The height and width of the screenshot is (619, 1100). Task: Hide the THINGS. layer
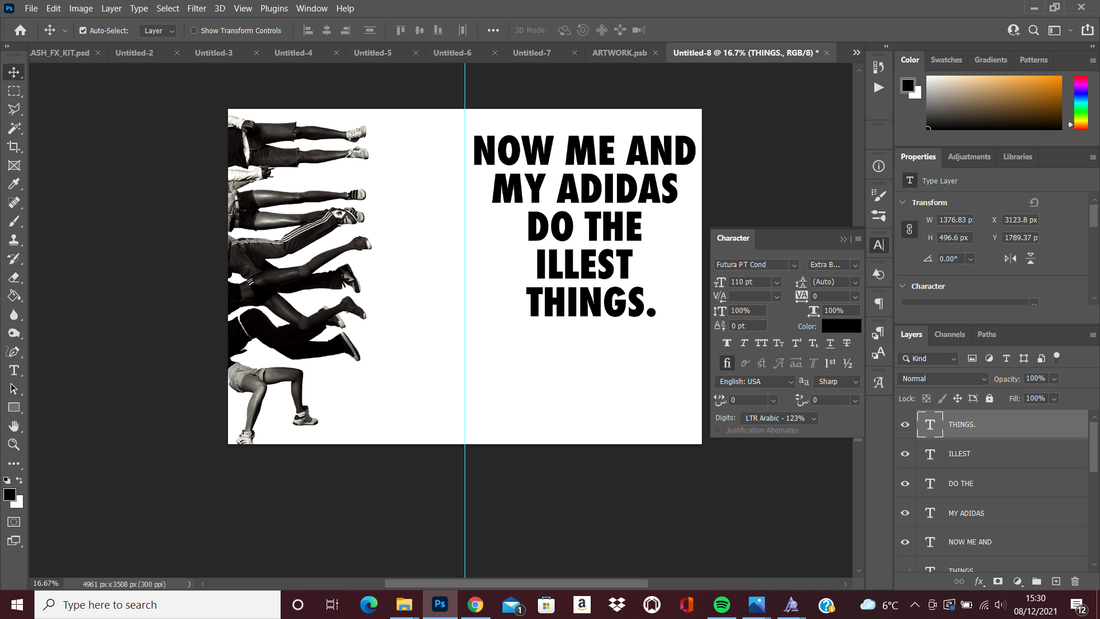pyautogui.click(x=905, y=425)
